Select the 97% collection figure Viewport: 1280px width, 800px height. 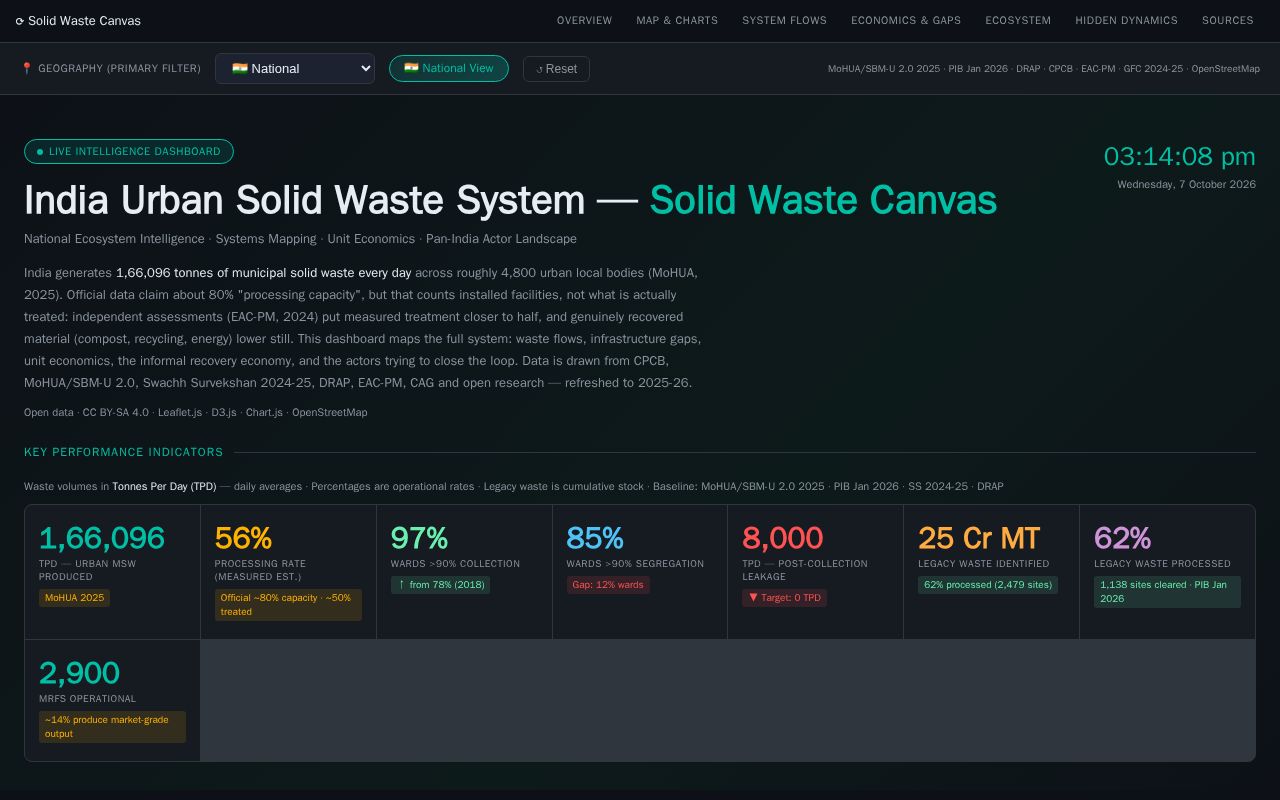coord(419,538)
